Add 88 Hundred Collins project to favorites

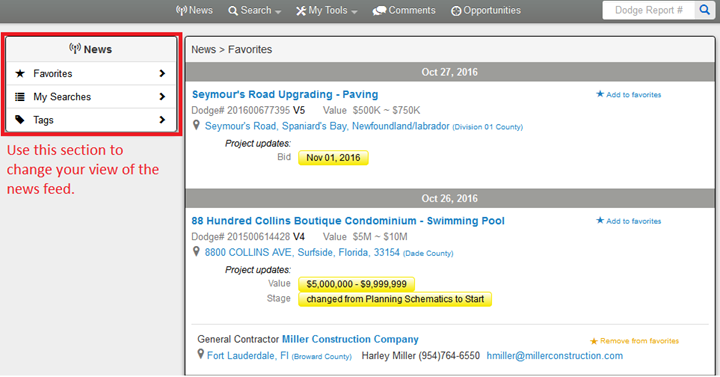(629, 221)
